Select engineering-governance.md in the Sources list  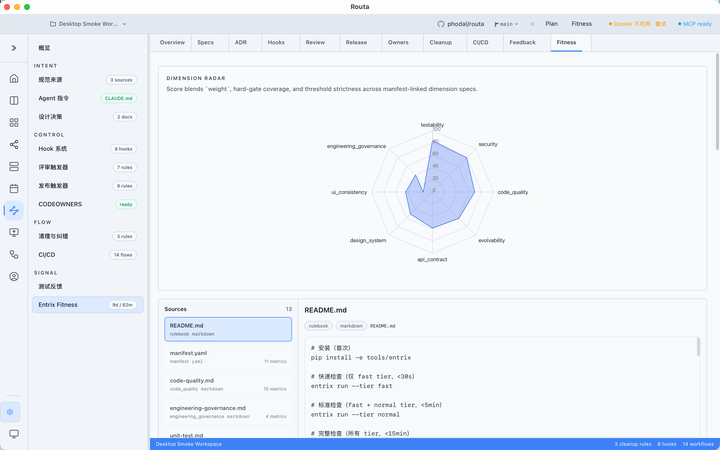(228, 412)
